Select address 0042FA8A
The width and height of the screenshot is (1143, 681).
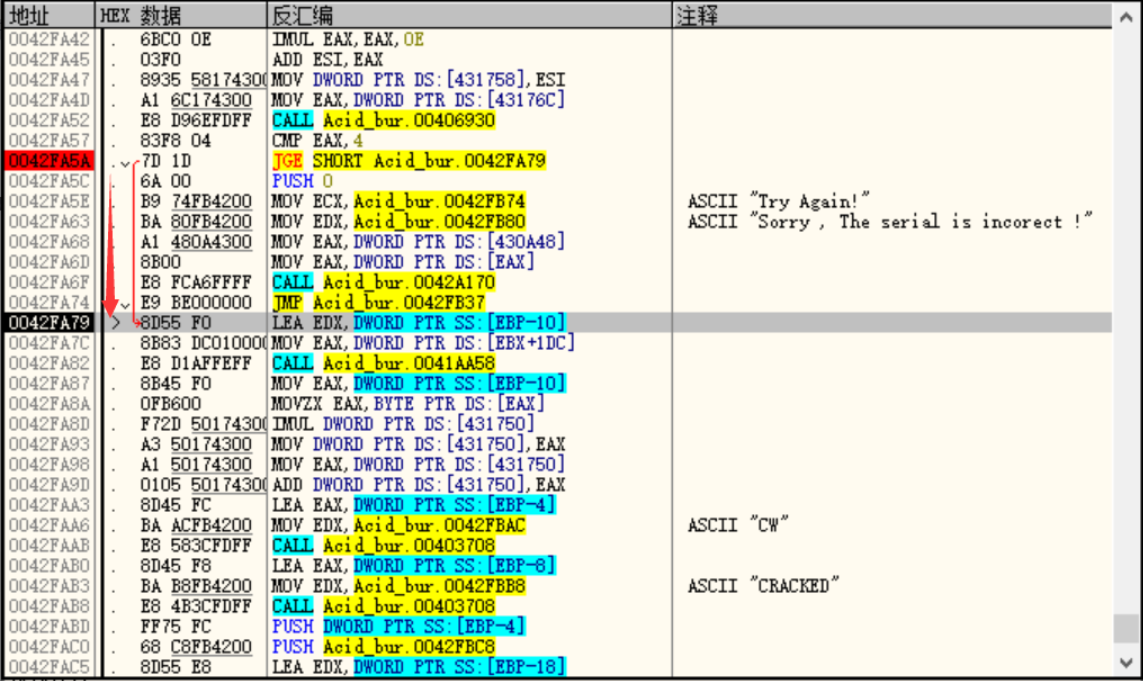(49, 404)
